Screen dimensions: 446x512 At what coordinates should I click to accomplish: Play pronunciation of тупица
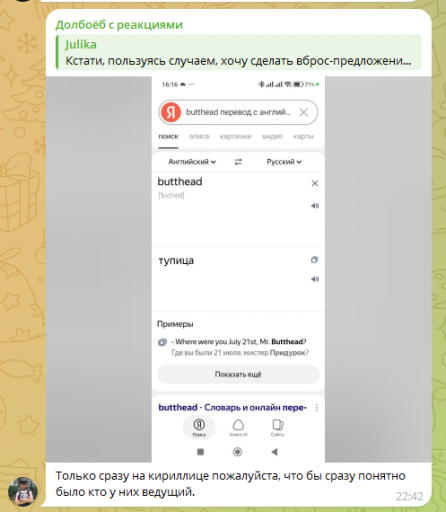tap(315, 279)
